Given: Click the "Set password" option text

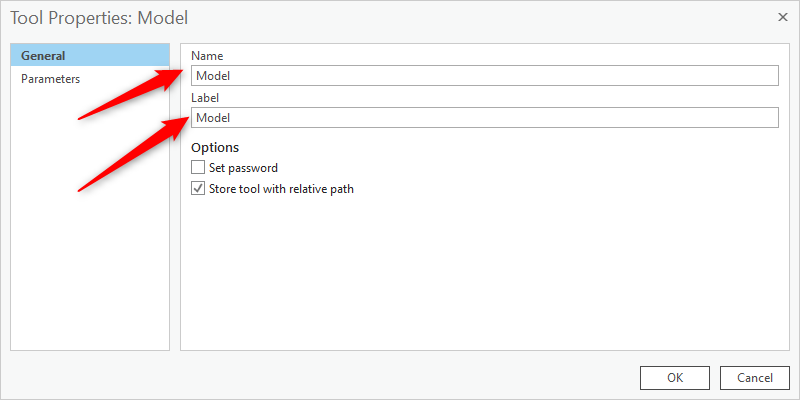Looking at the screenshot, I should [243, 167].
